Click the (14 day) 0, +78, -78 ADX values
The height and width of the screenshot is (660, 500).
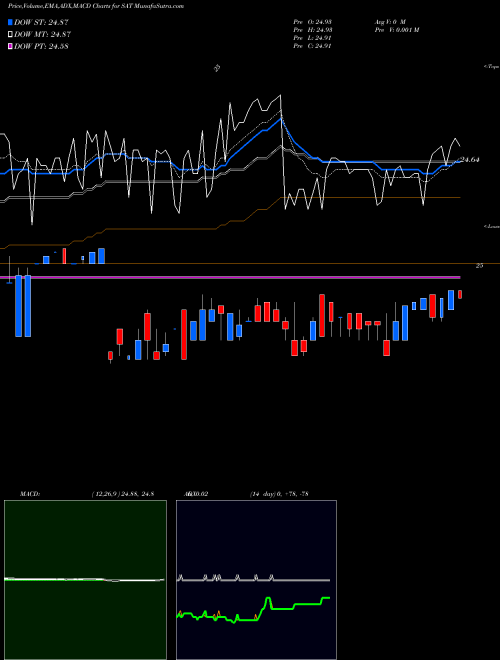click(279, 493)
